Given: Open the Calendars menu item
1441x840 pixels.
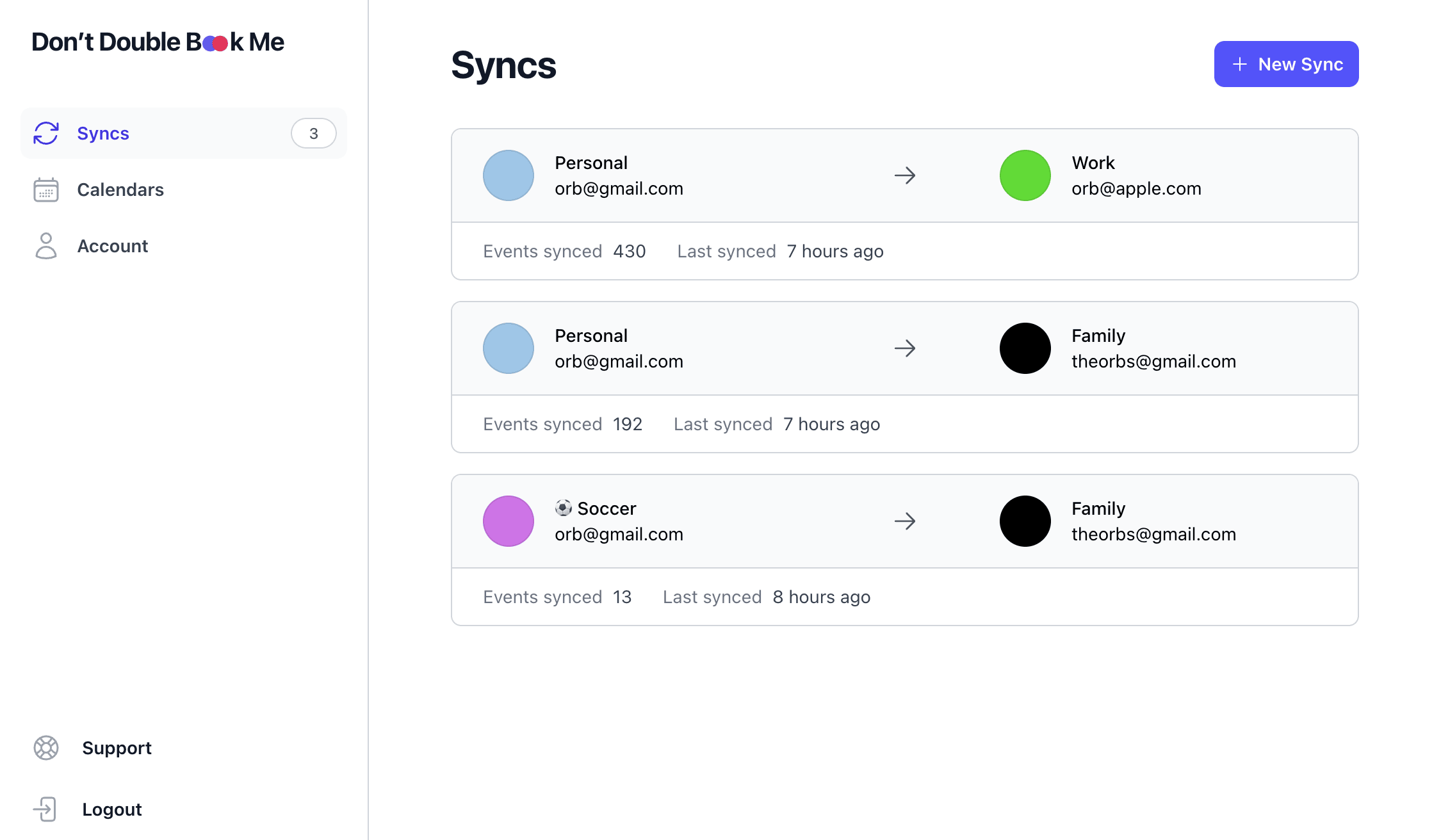Looking at the screenshot, I should (120, 190).
